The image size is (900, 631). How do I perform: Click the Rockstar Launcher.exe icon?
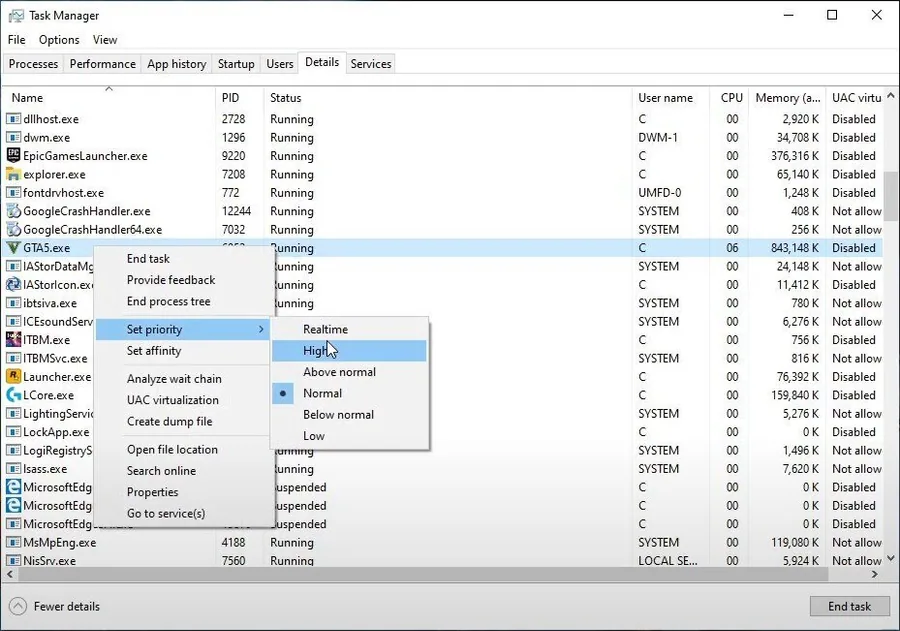click(x=13, y=376)
